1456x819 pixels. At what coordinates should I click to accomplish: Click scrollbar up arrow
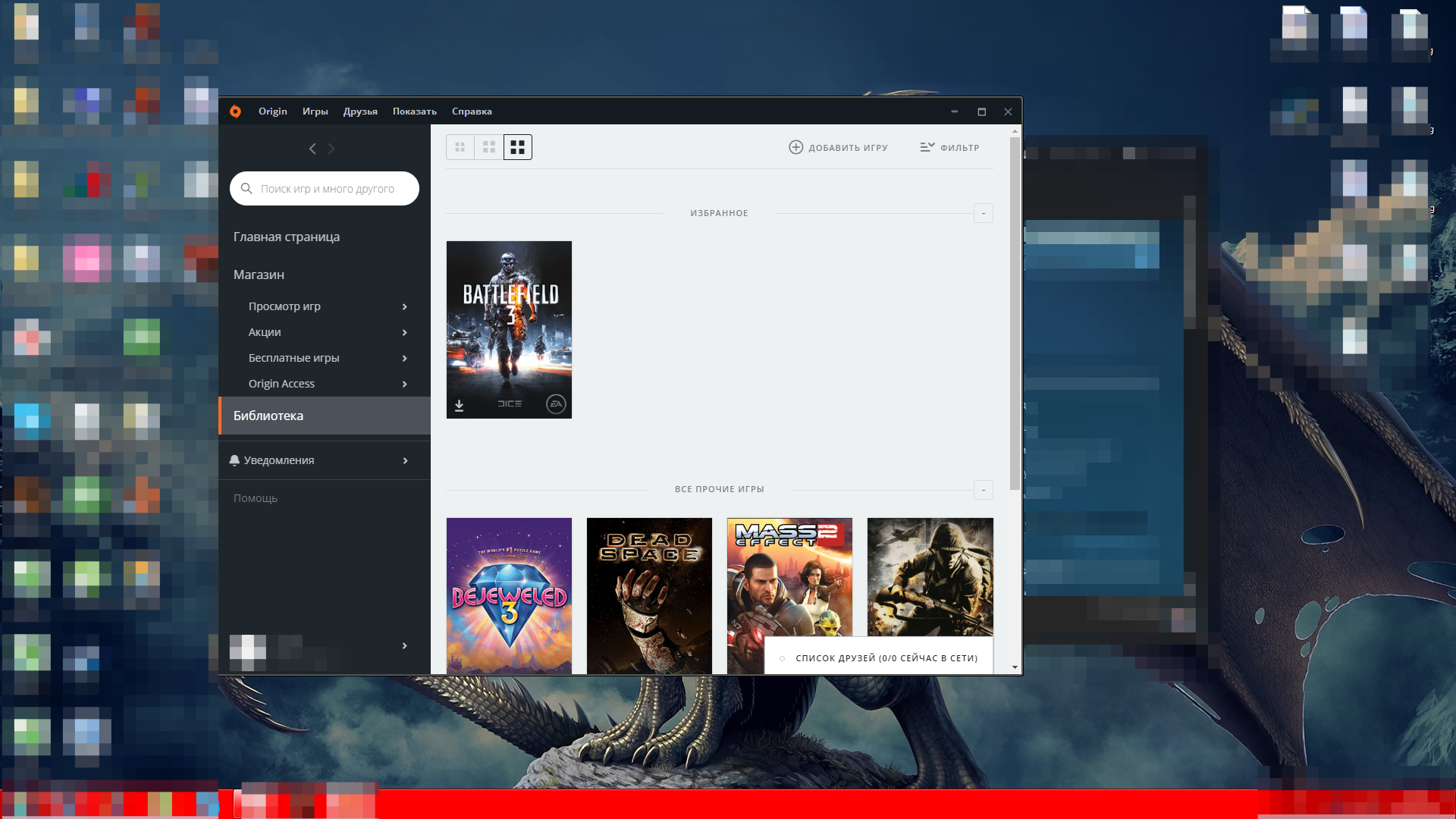(1015, 131)
